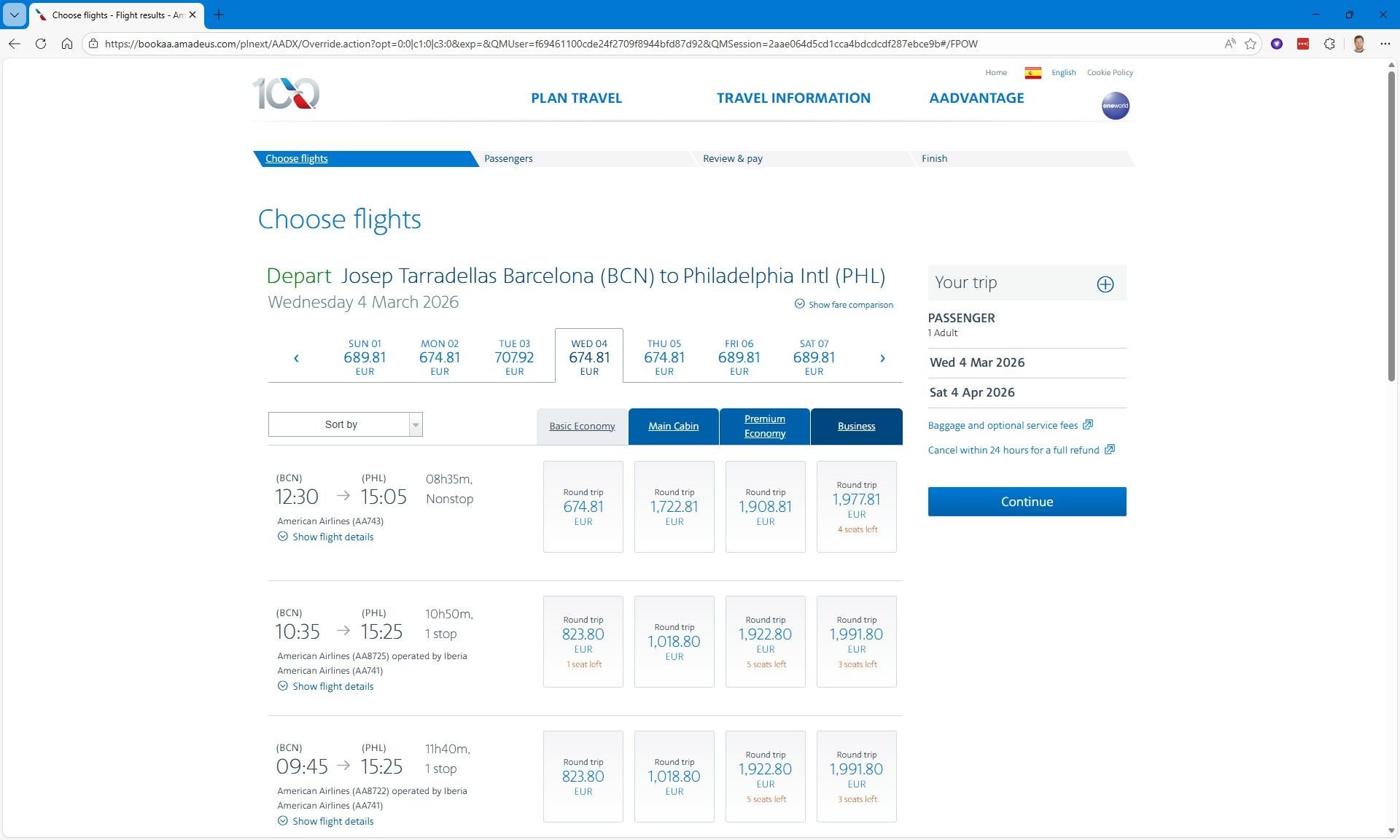Viewport: 1400px width, 840px height.
Task: Switch to the Passengers step tab
Action: (508, 158)
